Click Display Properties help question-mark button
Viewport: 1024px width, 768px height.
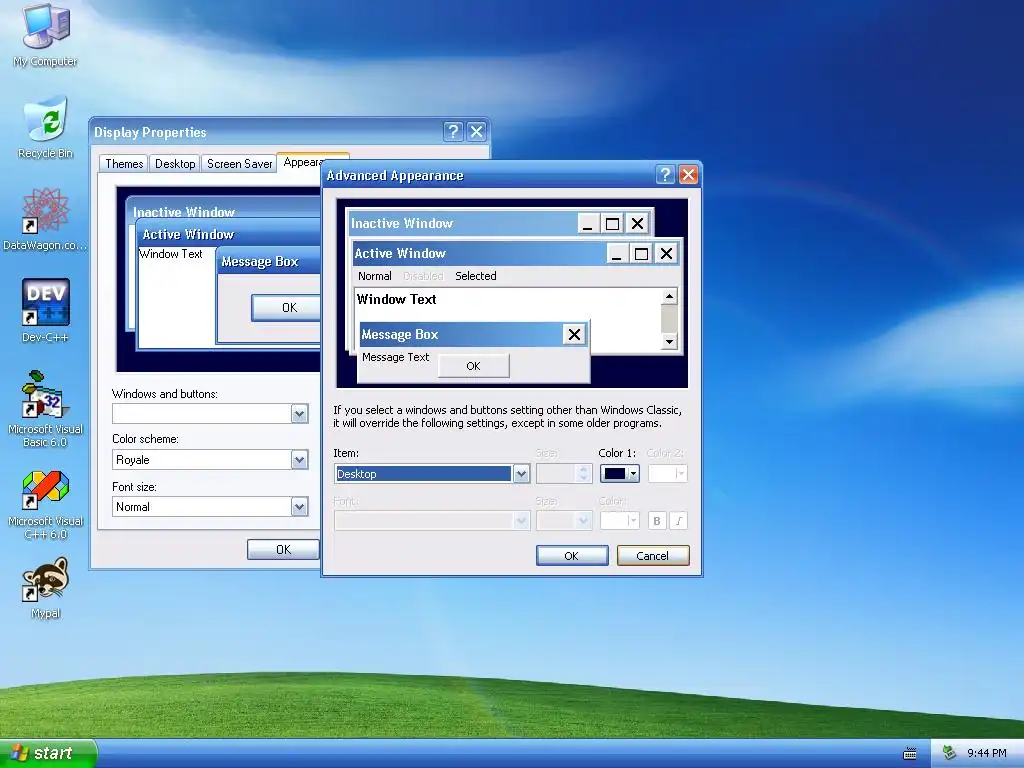point(453,131)
